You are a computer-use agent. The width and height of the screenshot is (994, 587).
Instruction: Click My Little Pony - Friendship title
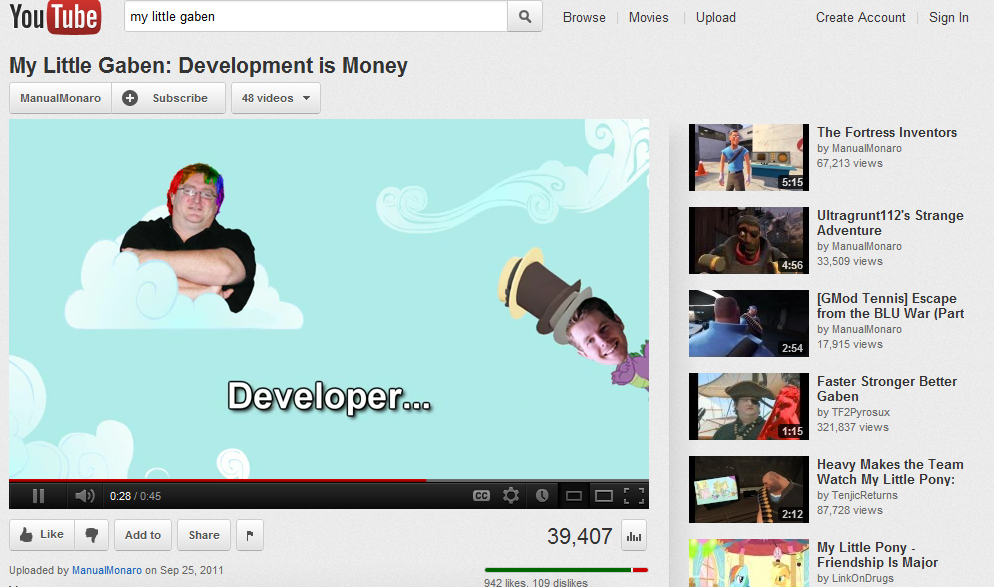tap(877, 555)
